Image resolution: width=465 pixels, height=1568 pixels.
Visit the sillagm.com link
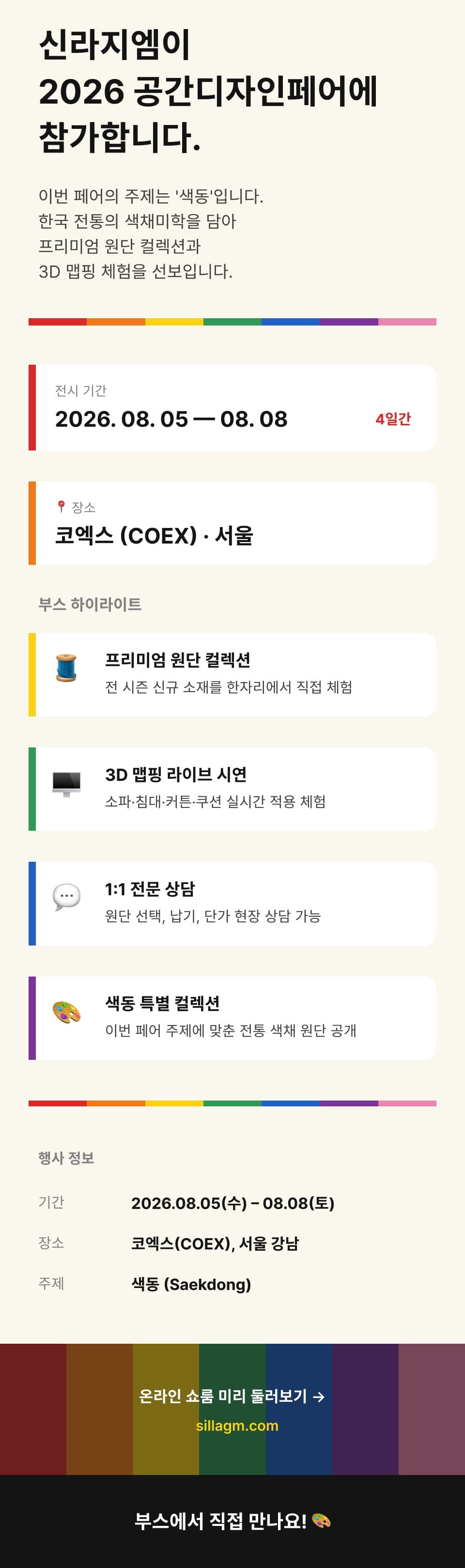tap(237, 1426)
